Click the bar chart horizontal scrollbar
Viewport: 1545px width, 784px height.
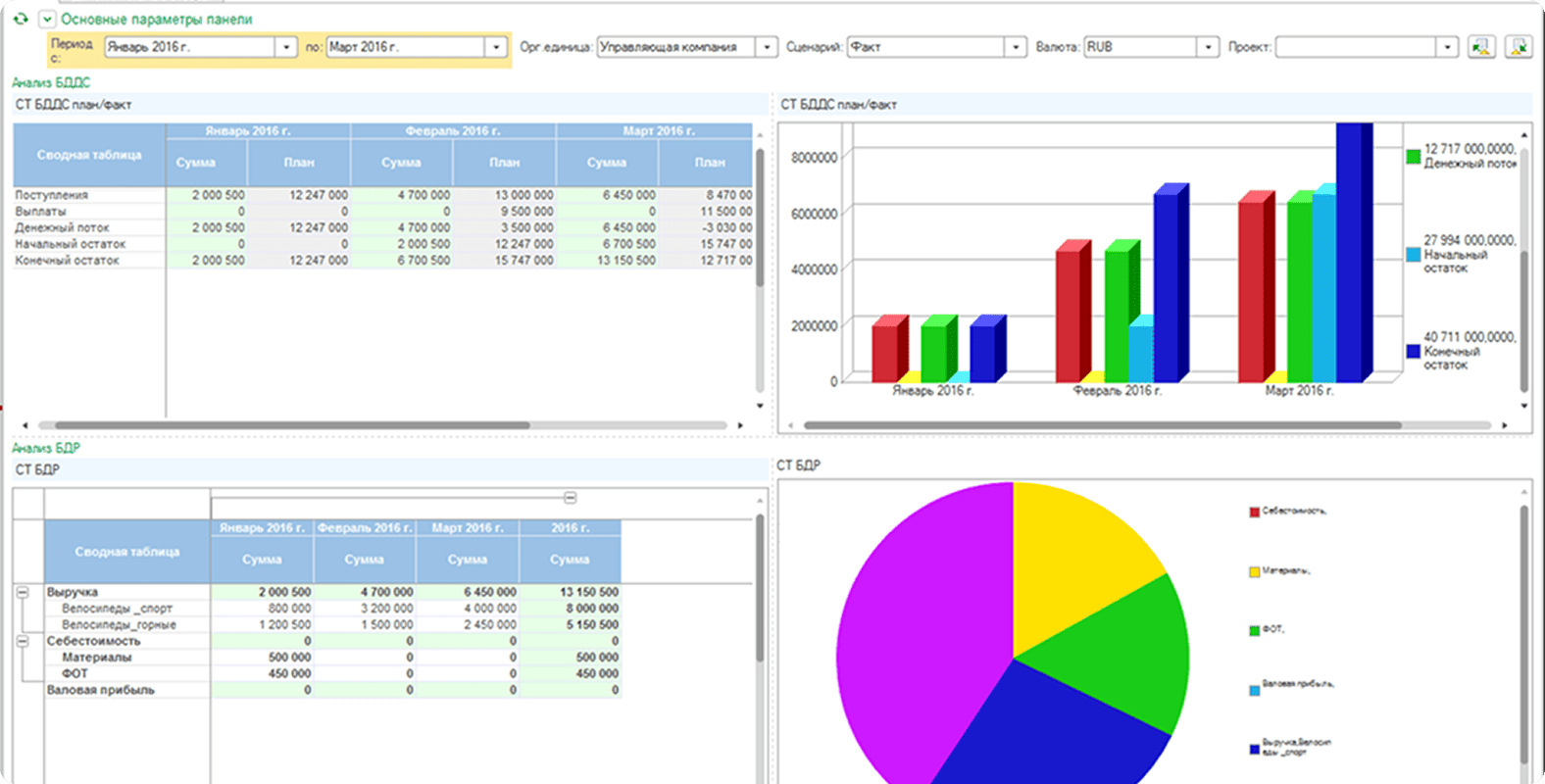(1102, 425)
